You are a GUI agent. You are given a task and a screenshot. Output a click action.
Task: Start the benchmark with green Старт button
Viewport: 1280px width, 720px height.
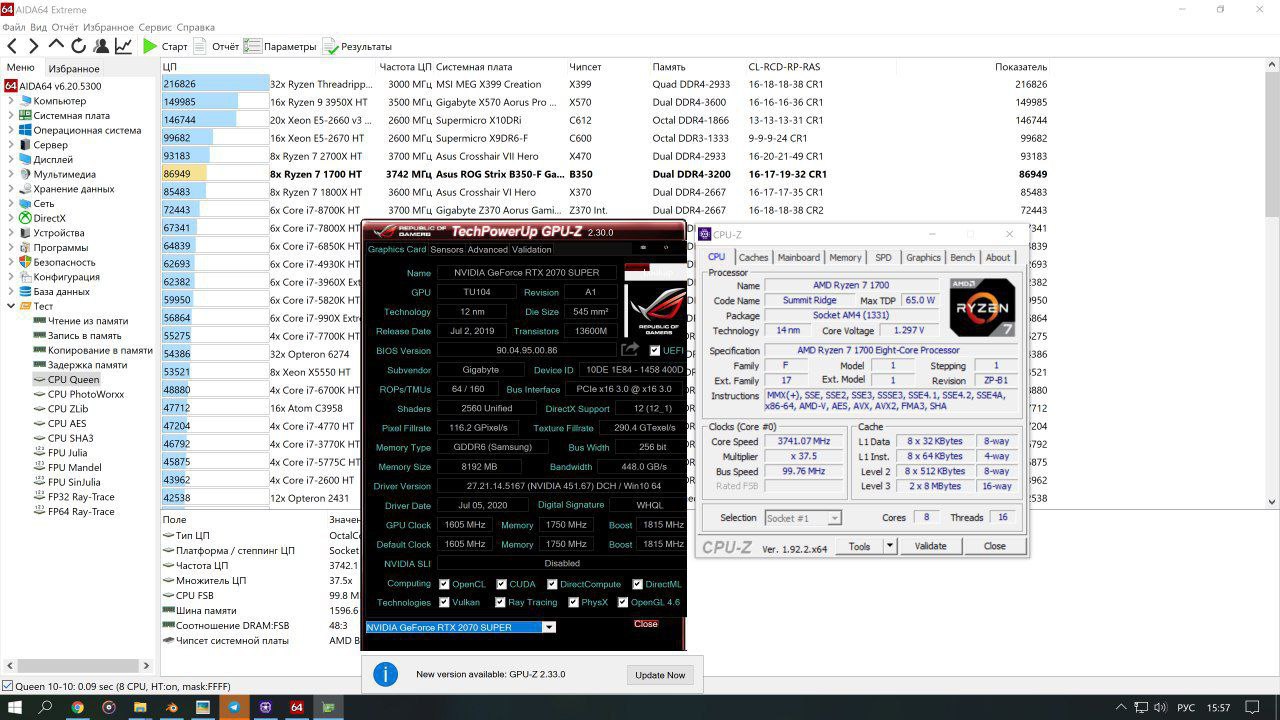[165, 46]
